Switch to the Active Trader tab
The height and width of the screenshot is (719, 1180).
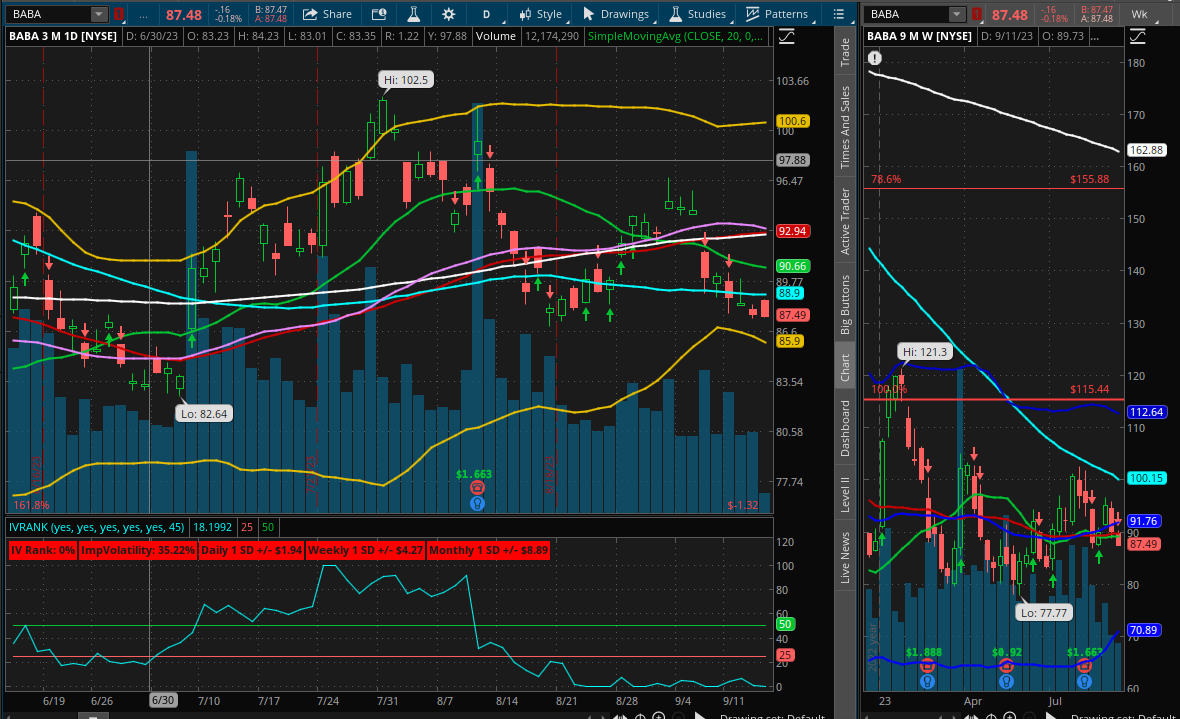(x=845, y=221)
